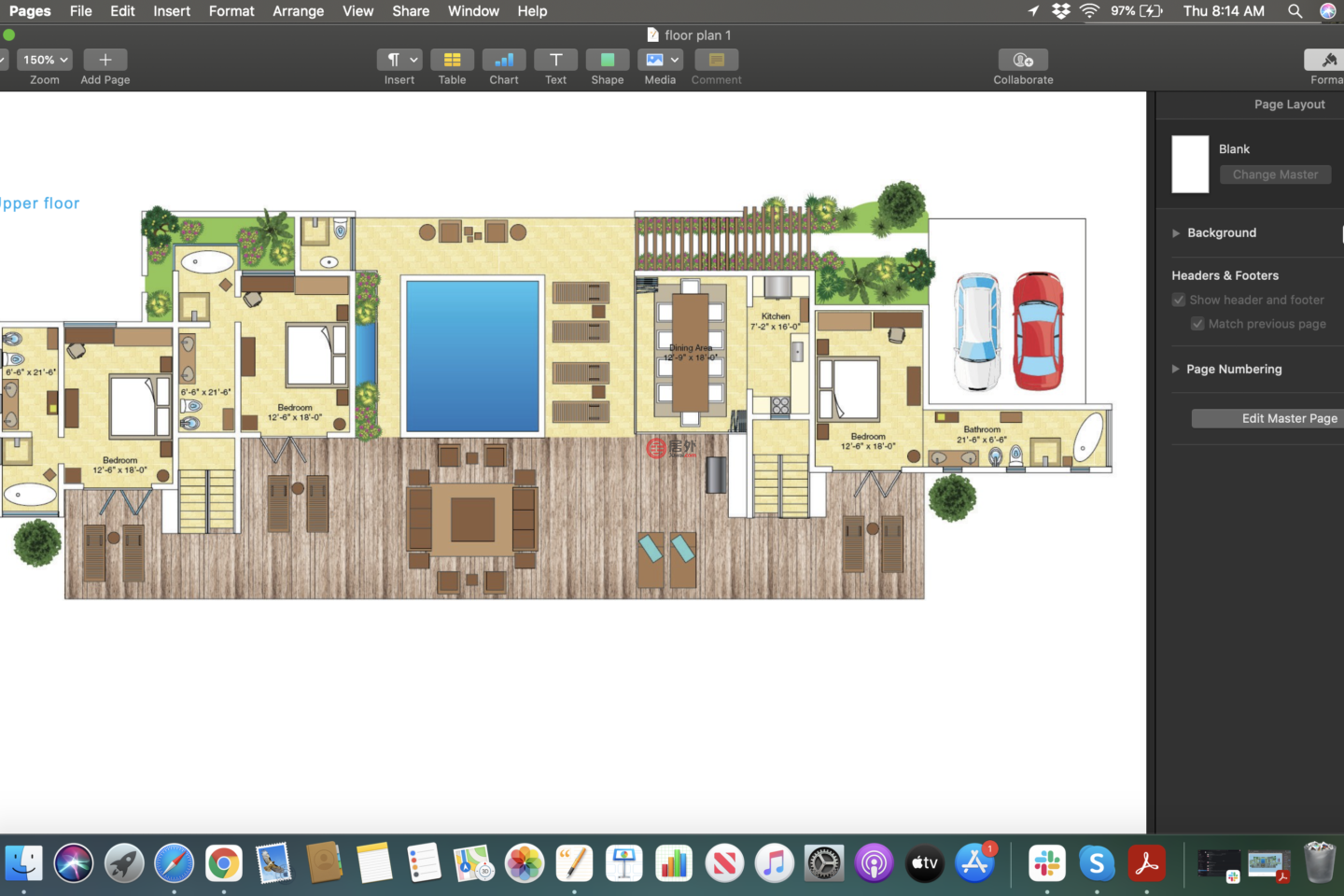Open Finder from the dock
Viewport: 1344px width, 896px height.
coord(23,863)
